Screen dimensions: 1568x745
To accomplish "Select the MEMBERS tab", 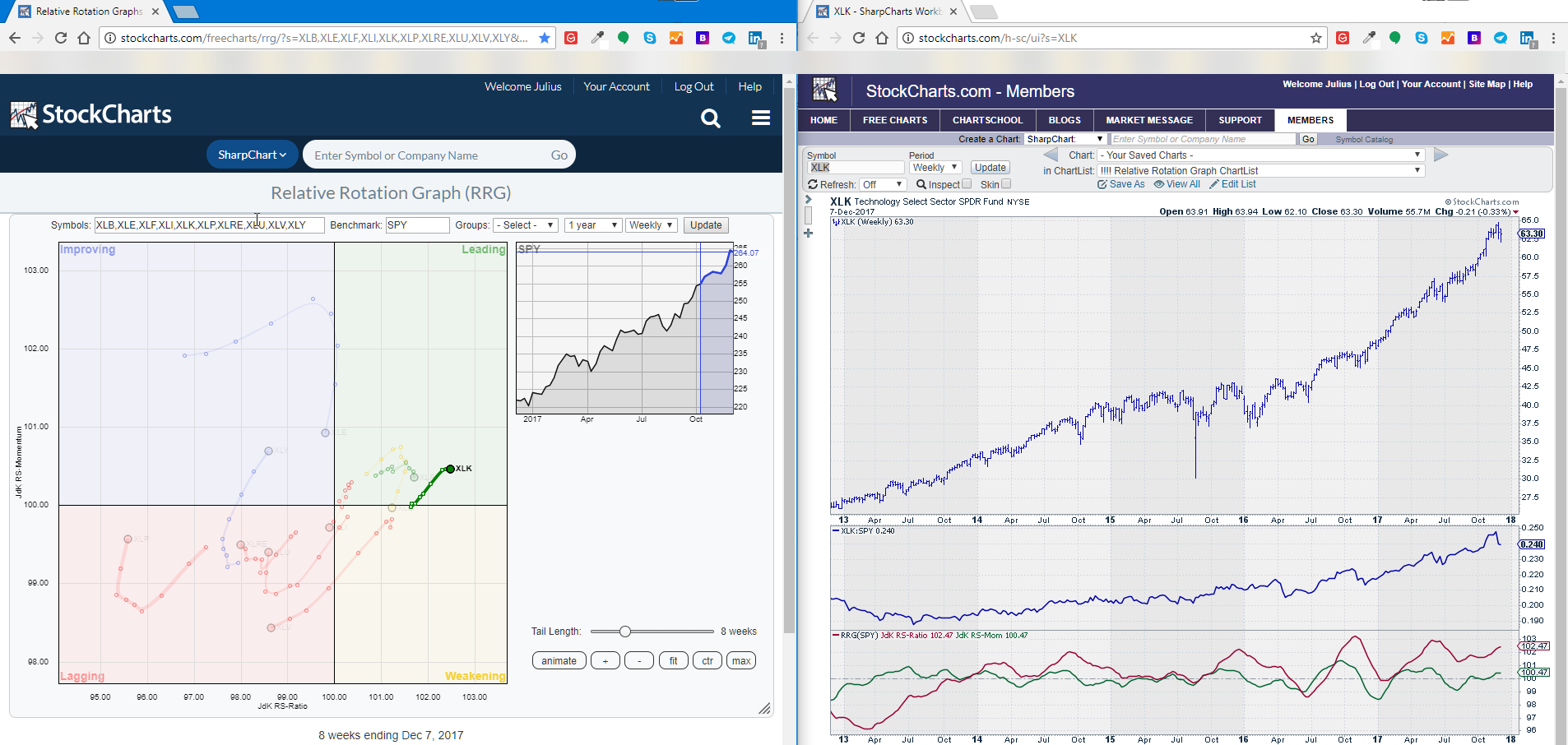I will [x=1311, y=120].
